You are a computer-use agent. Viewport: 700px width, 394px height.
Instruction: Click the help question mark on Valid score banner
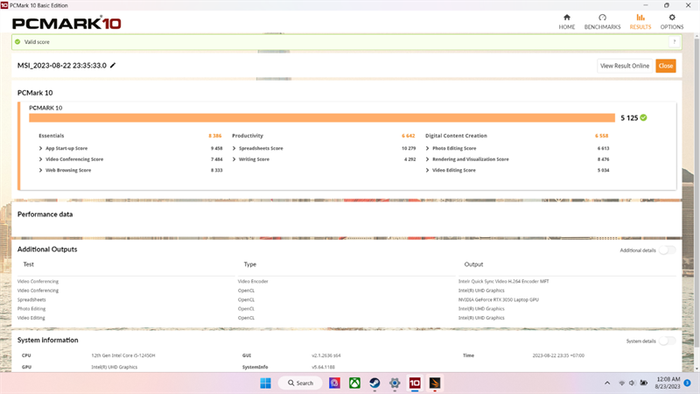click(674, 42)
